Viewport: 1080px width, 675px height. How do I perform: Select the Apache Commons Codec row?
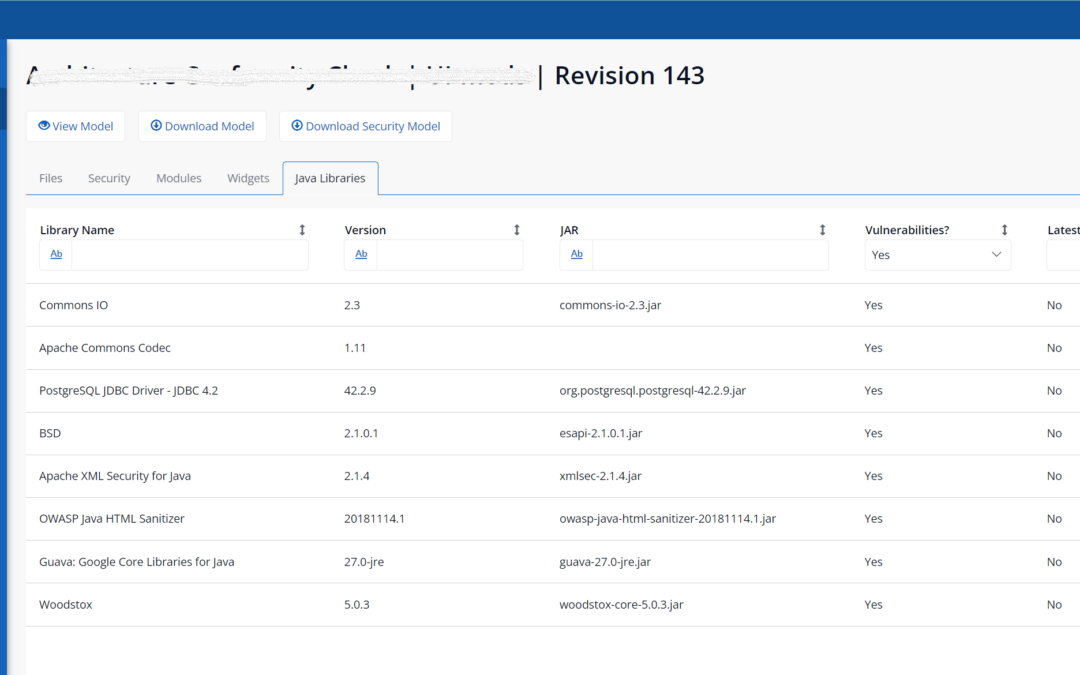click(x=553, y=348)
